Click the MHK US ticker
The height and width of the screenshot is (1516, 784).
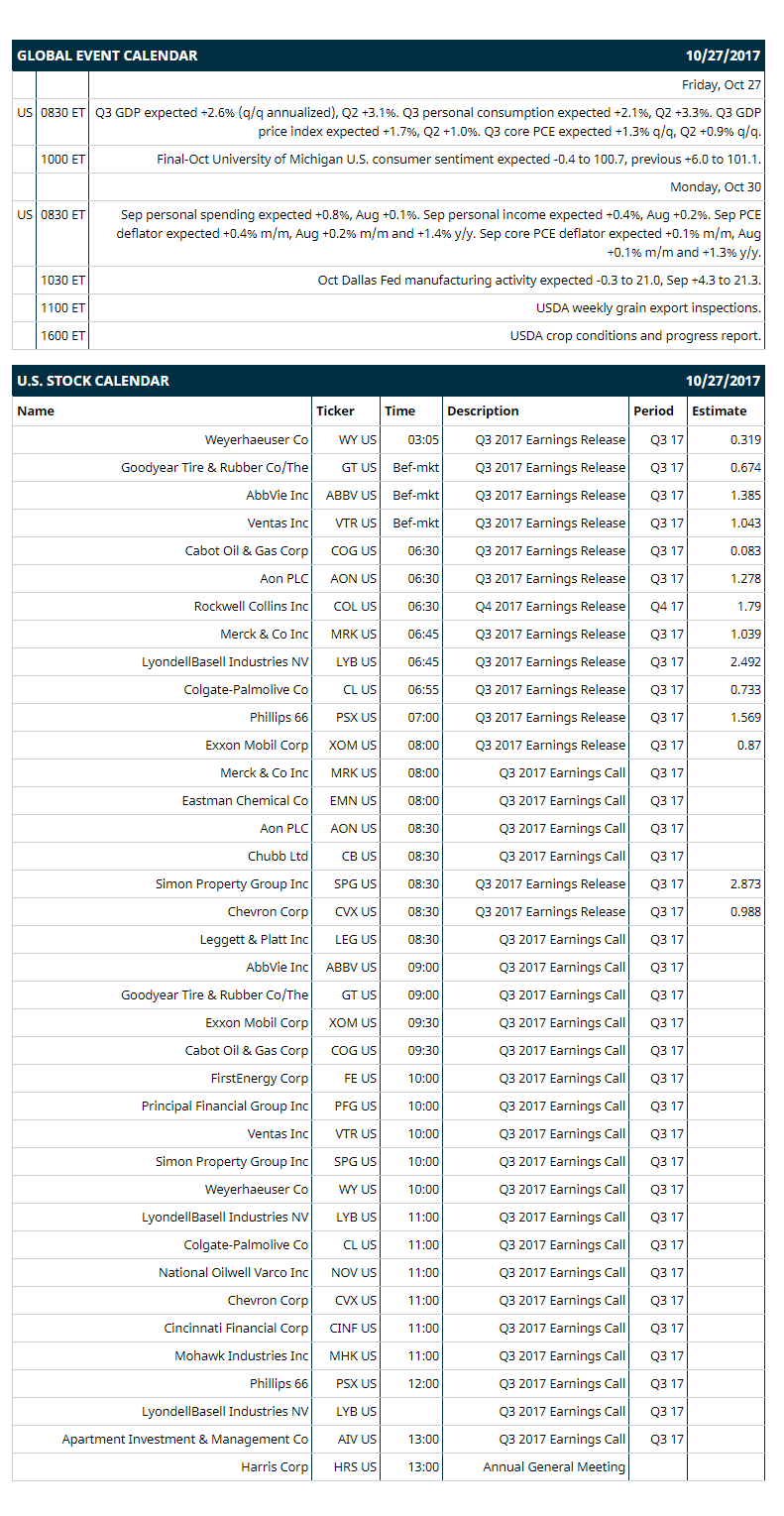pos(354,1355)
